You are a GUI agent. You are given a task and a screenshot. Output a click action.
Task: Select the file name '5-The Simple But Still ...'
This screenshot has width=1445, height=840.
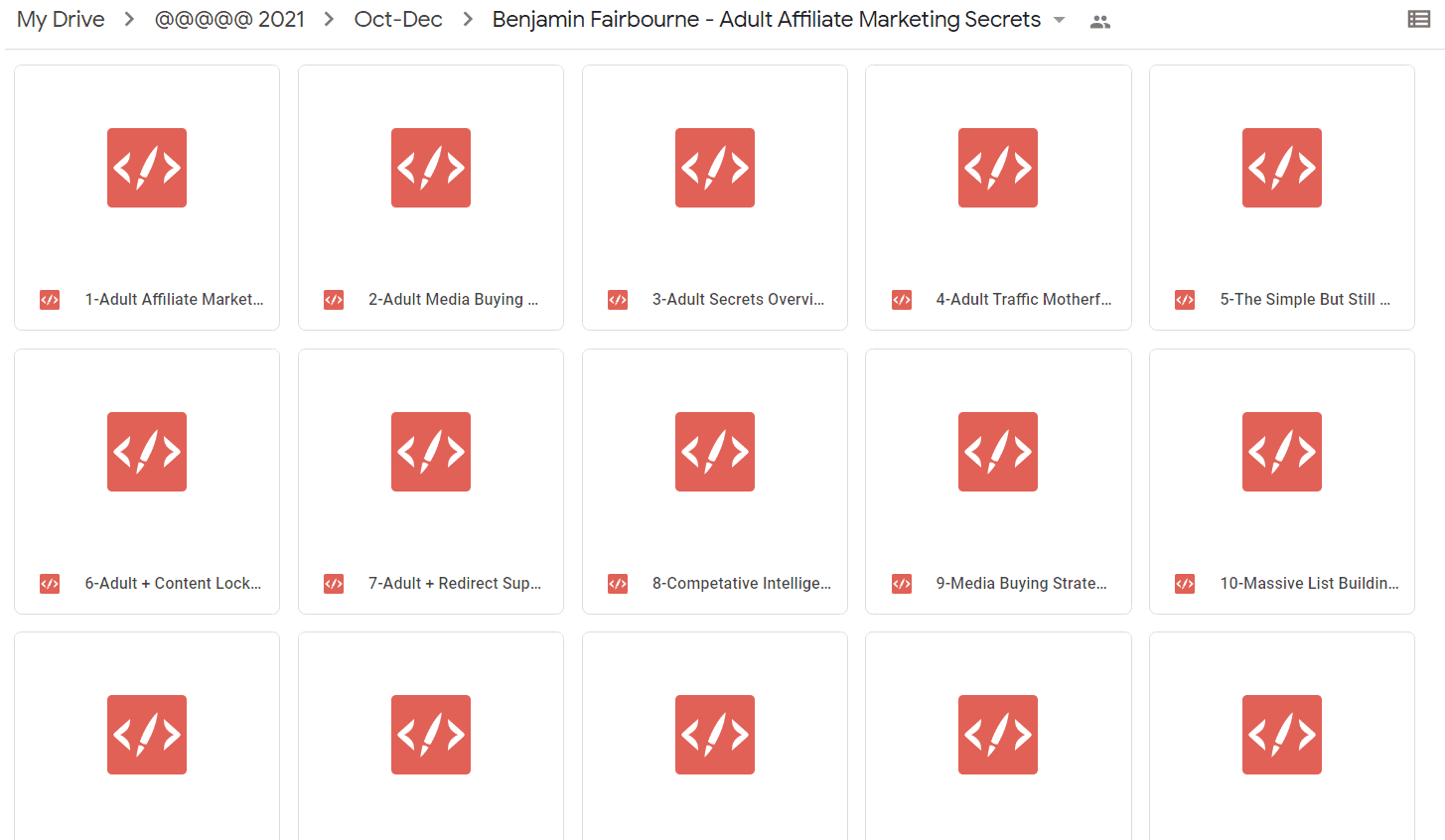click(1305, 299)
